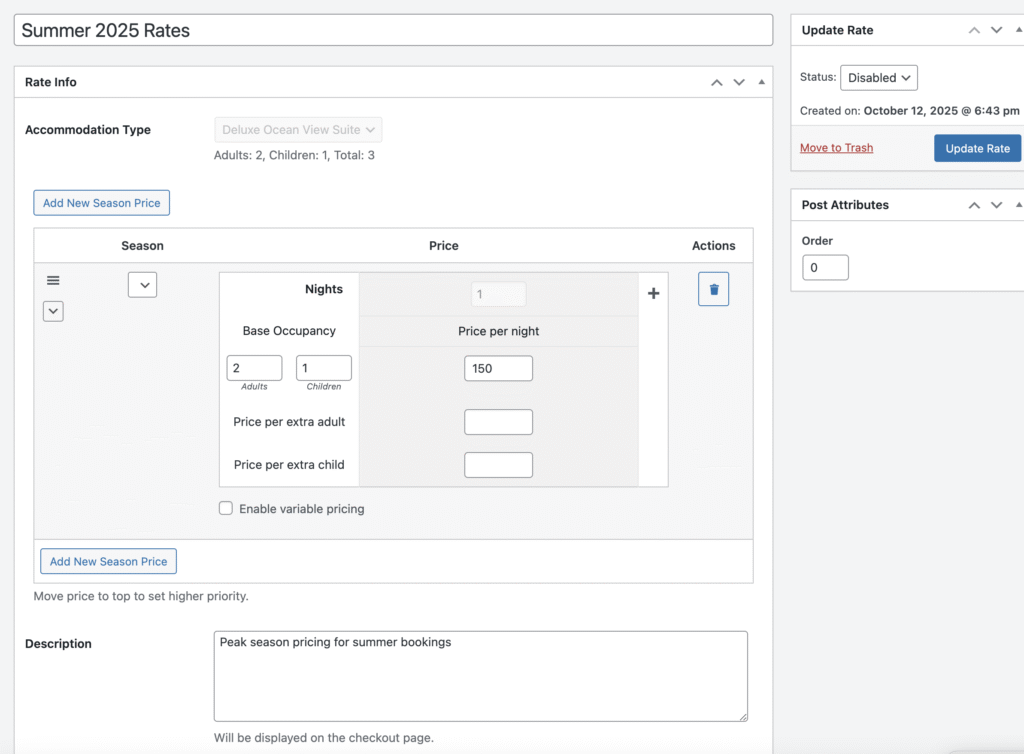Image resolution: width=1024 pixels, height=754 pixels.
Task: Delete season price with trash icon
Action: pos(713,289)
